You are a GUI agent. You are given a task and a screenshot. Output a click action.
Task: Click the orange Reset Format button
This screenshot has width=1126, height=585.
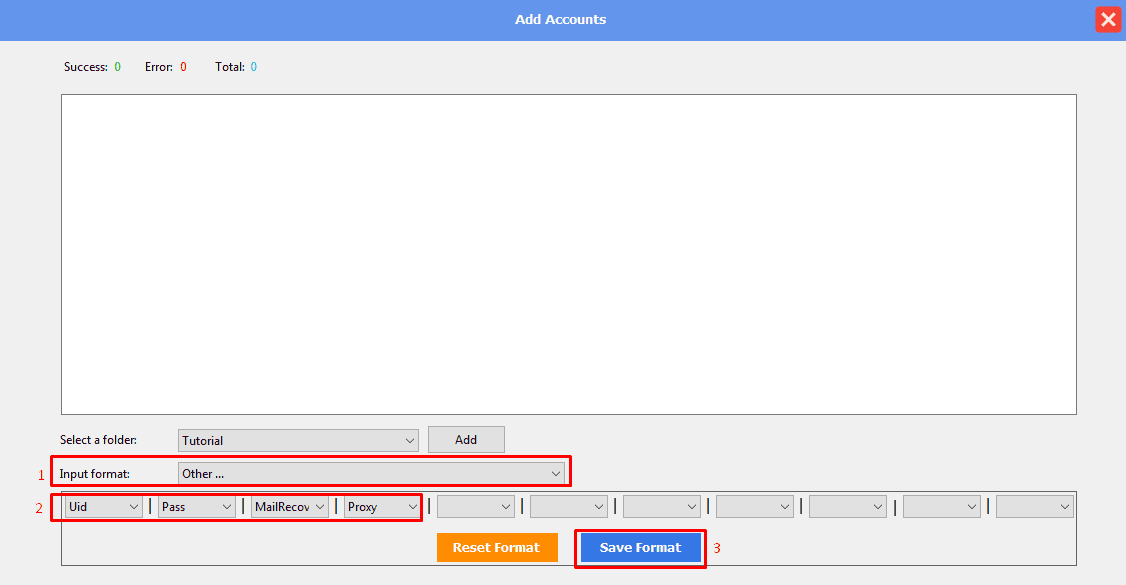coord(497,547)
